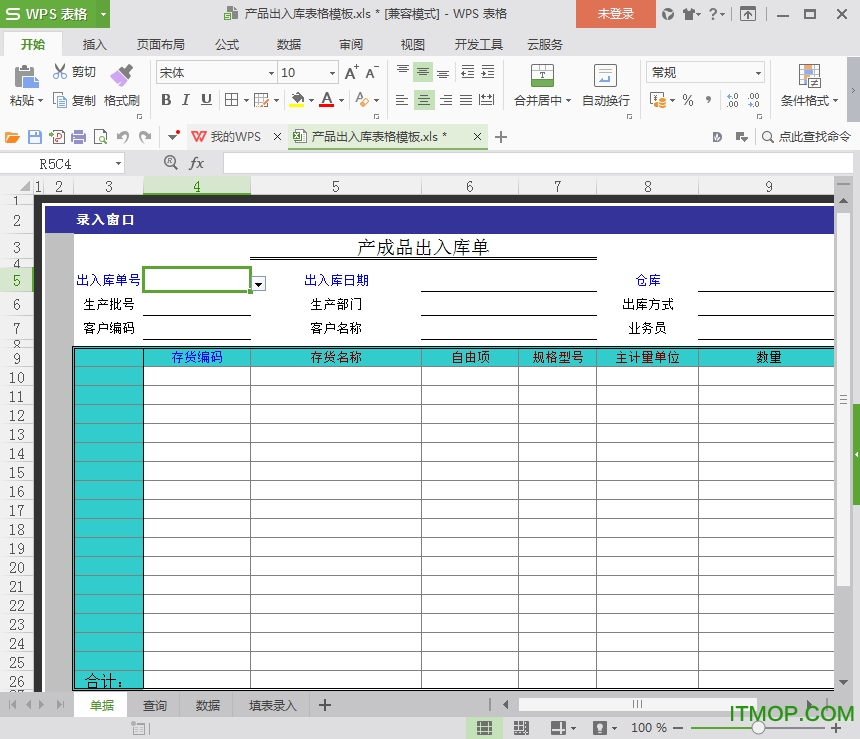The height and width of the screenshot is (739, 860).
Task: Click the Undo arrow
Action: (x=123, y=137)
